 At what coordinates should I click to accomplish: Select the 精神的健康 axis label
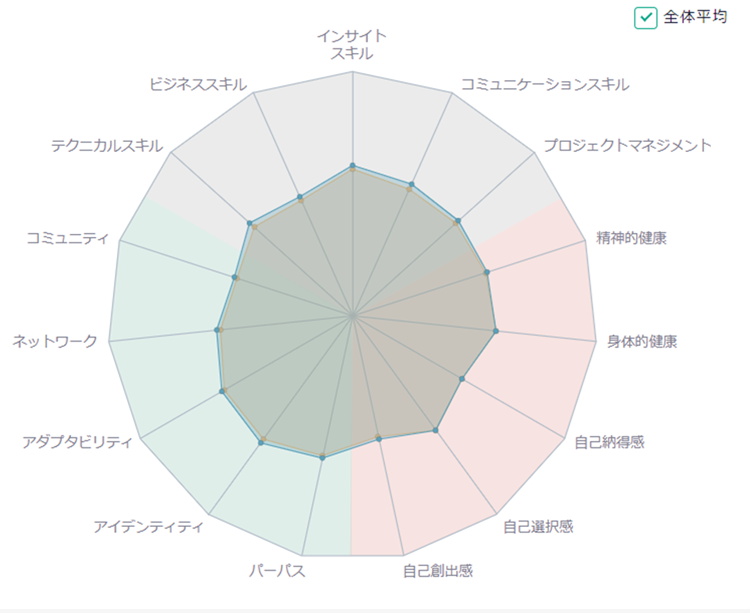point(631,238)
